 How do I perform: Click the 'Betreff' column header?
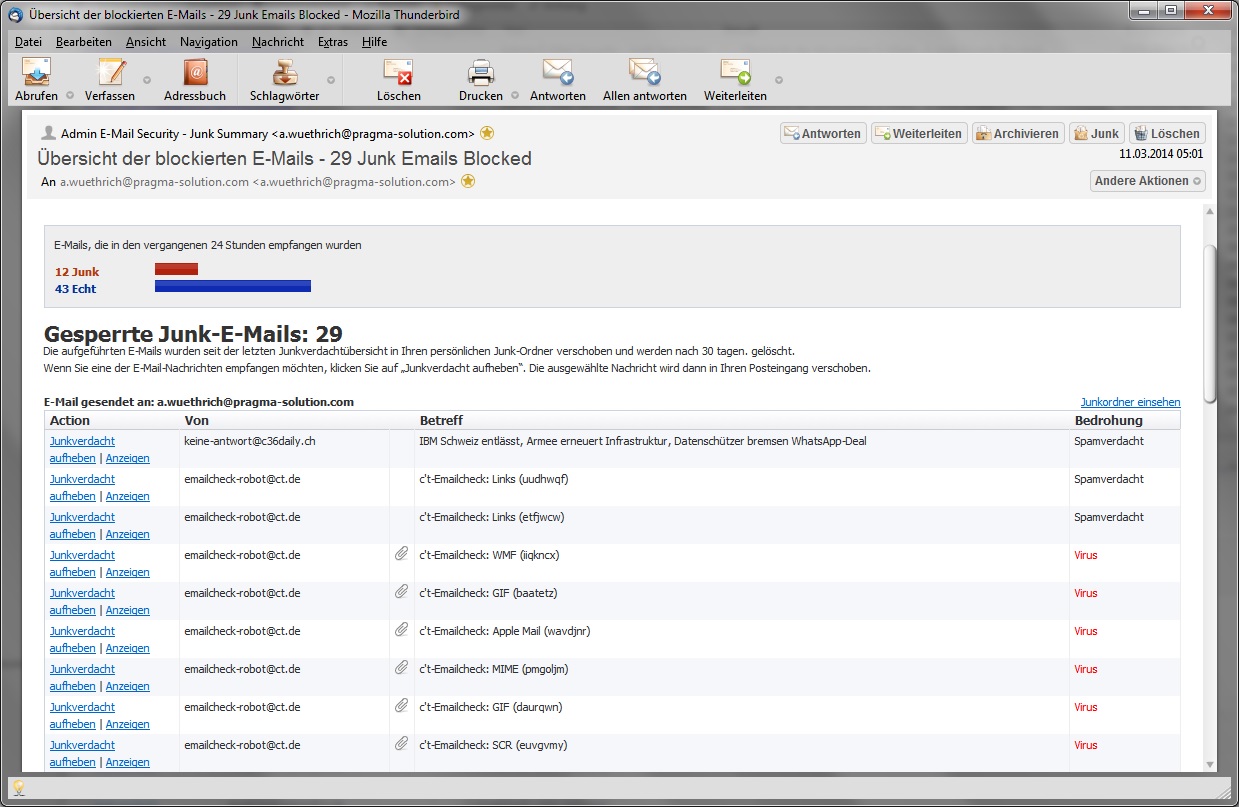click(441, 421)
